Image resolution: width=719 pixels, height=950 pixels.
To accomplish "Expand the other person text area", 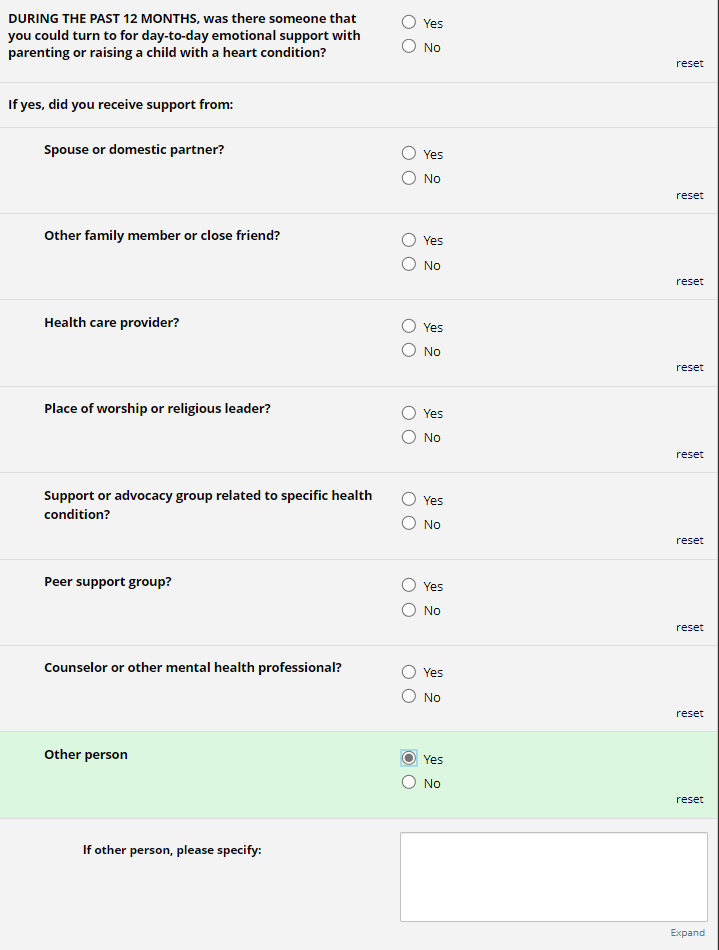I will click(x=687, y=933).
